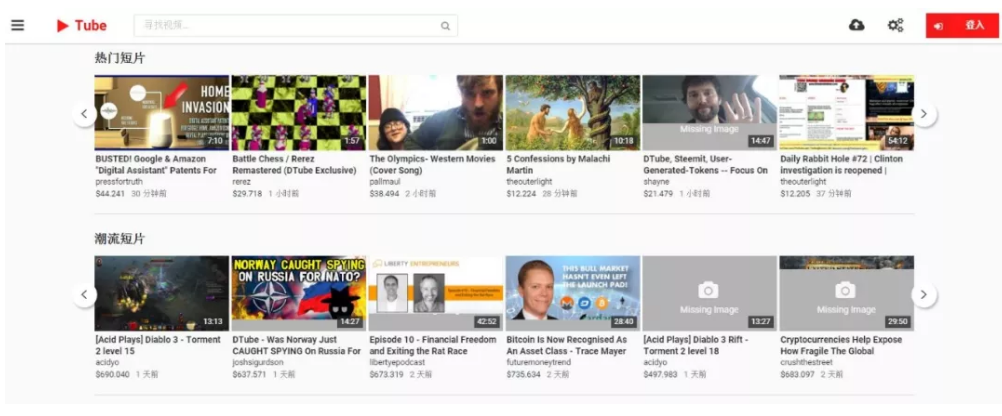1002x416 pixels.
Task: Open the hamburger sidebar menu
Action: click(x=17, y=25)
